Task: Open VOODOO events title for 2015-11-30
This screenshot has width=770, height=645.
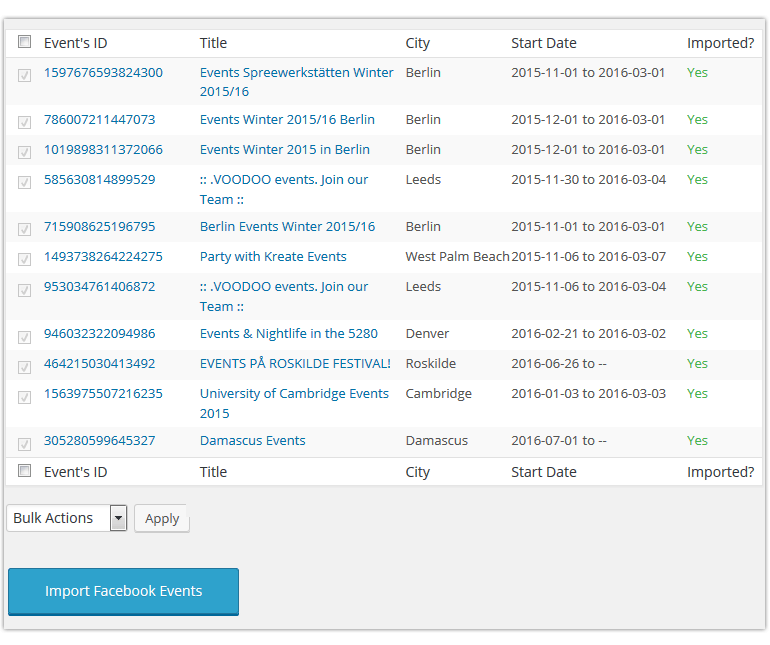Action: (284, 189)
